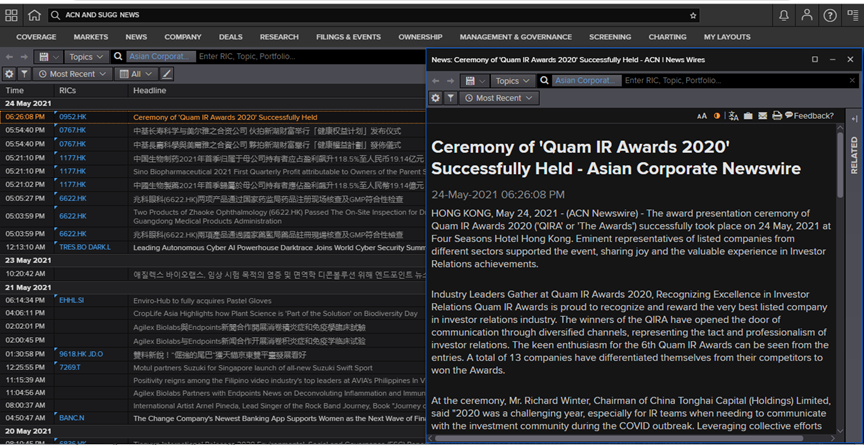This screenshot has height=445, width=864.
Task: Open the FILINGS & EVENTS menu
Action: coord(348,37)
